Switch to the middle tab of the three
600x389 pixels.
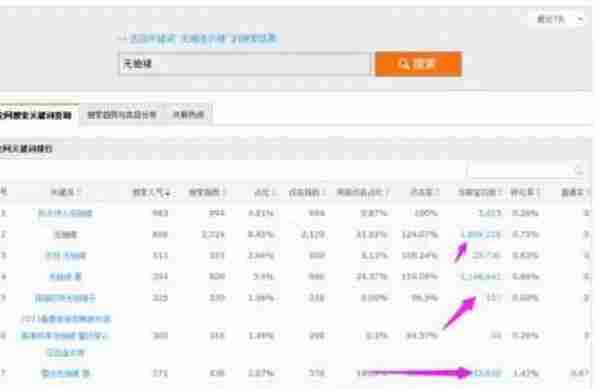pyautogui.click(x=122, y=115)
